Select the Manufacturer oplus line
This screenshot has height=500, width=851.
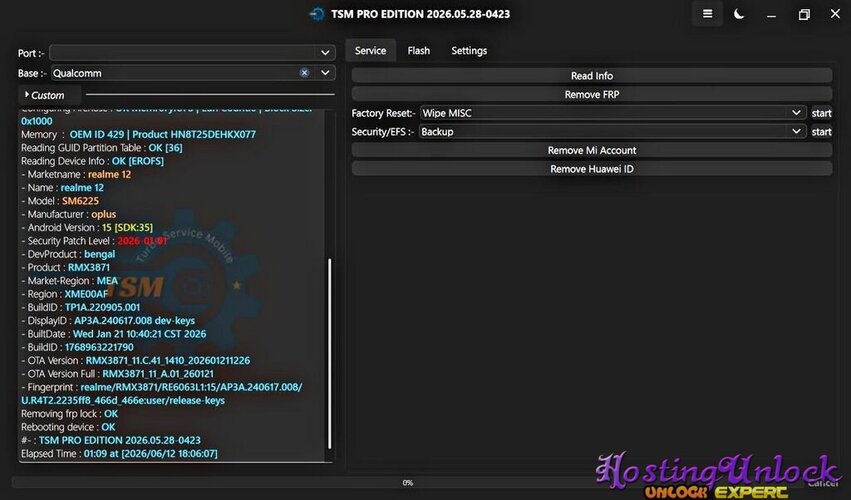tap(68, 214)
